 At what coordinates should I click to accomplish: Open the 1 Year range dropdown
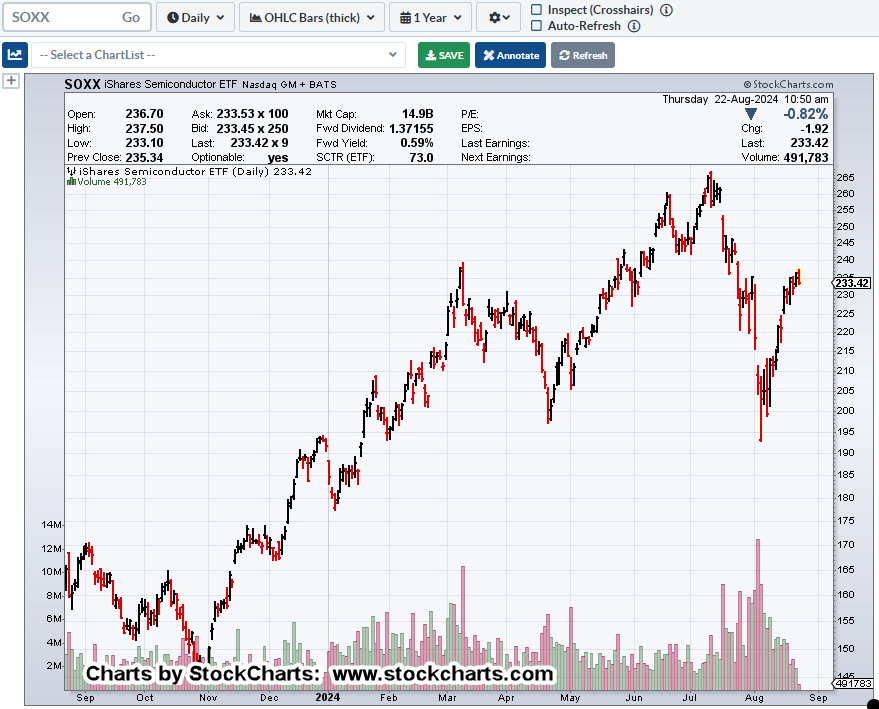point(430,17)
